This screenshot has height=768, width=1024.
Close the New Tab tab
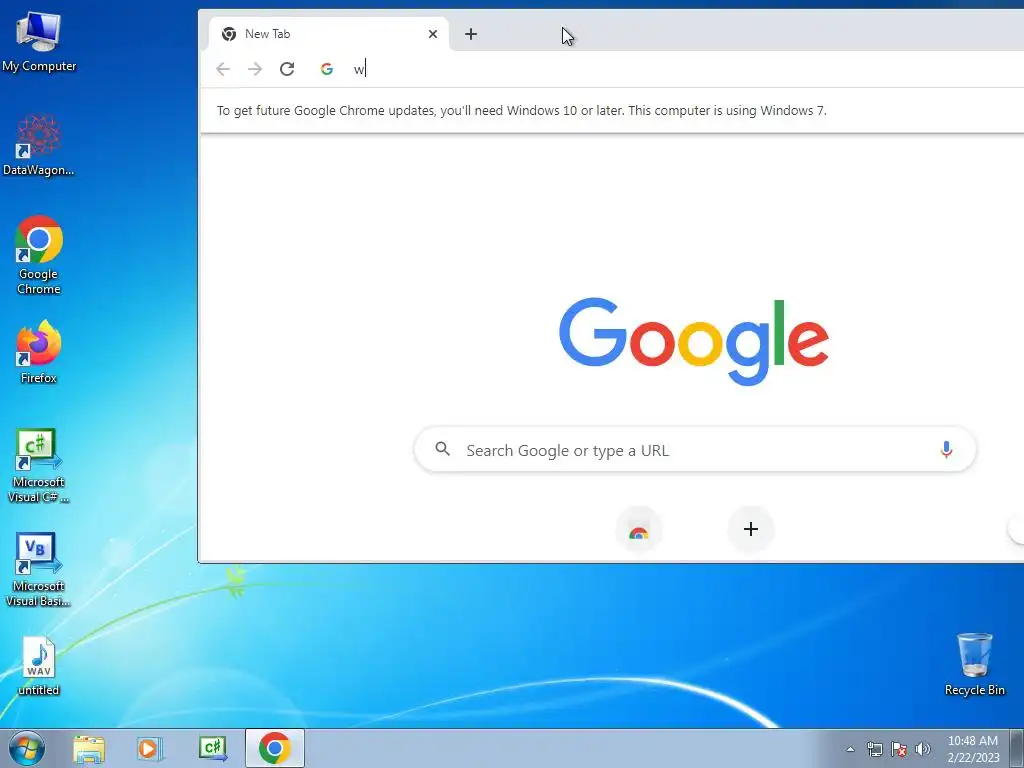[x=432, y=34]
